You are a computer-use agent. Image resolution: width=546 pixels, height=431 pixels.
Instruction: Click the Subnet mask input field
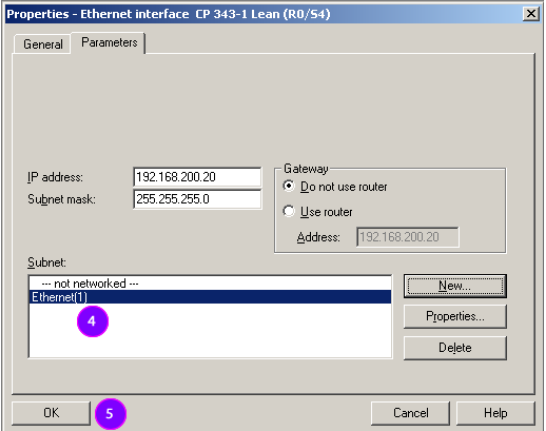[197, 199]
